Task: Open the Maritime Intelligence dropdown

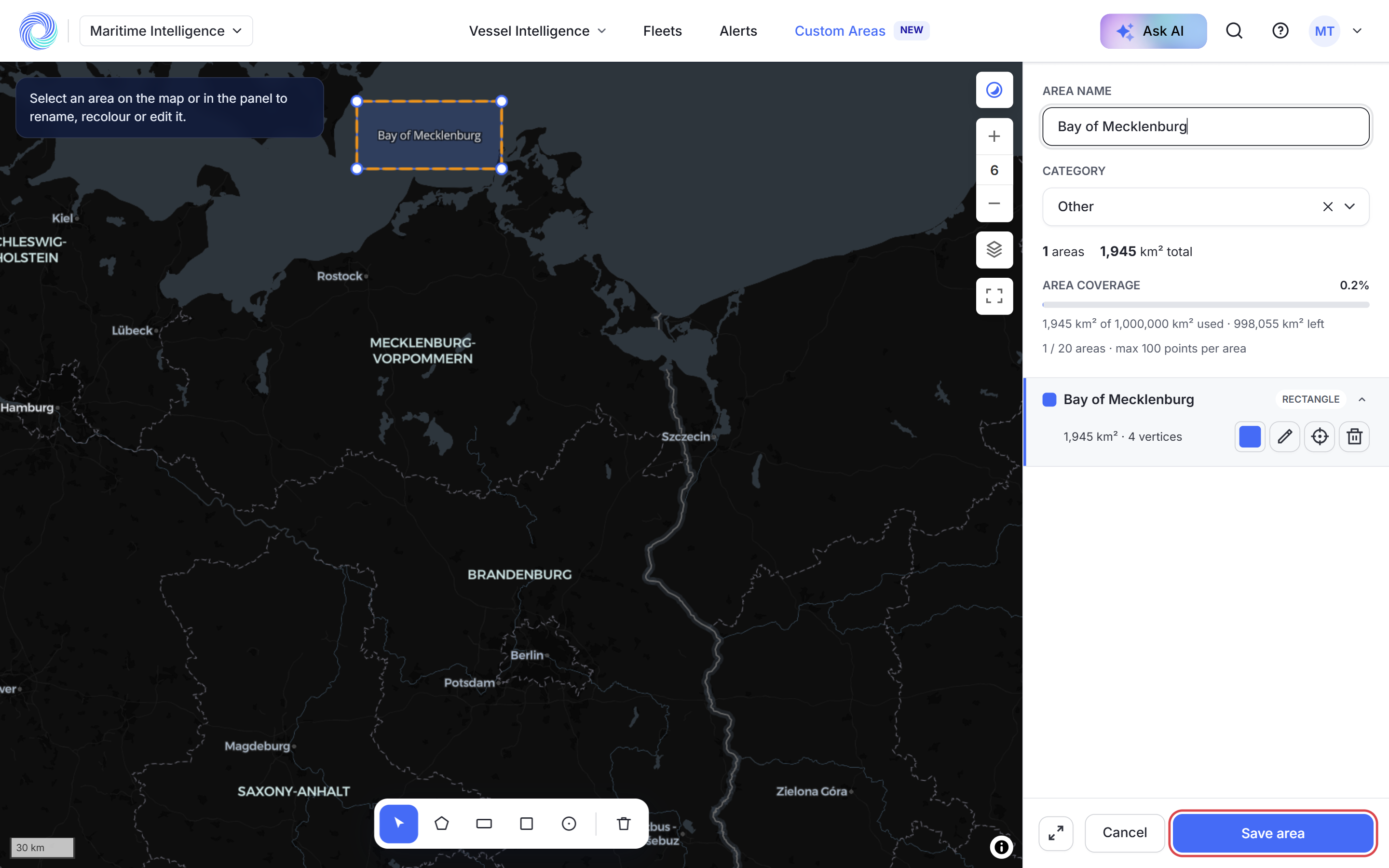Action: [166, 31]
